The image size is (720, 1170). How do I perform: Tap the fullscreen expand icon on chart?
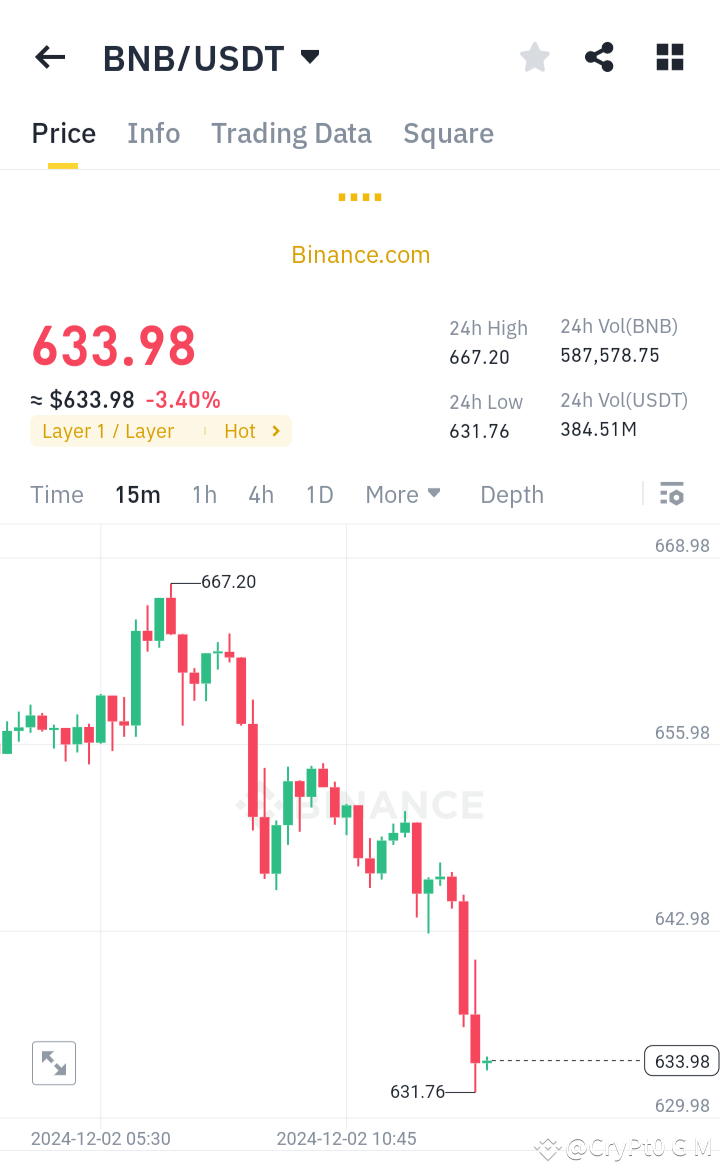click(53, 1062)
